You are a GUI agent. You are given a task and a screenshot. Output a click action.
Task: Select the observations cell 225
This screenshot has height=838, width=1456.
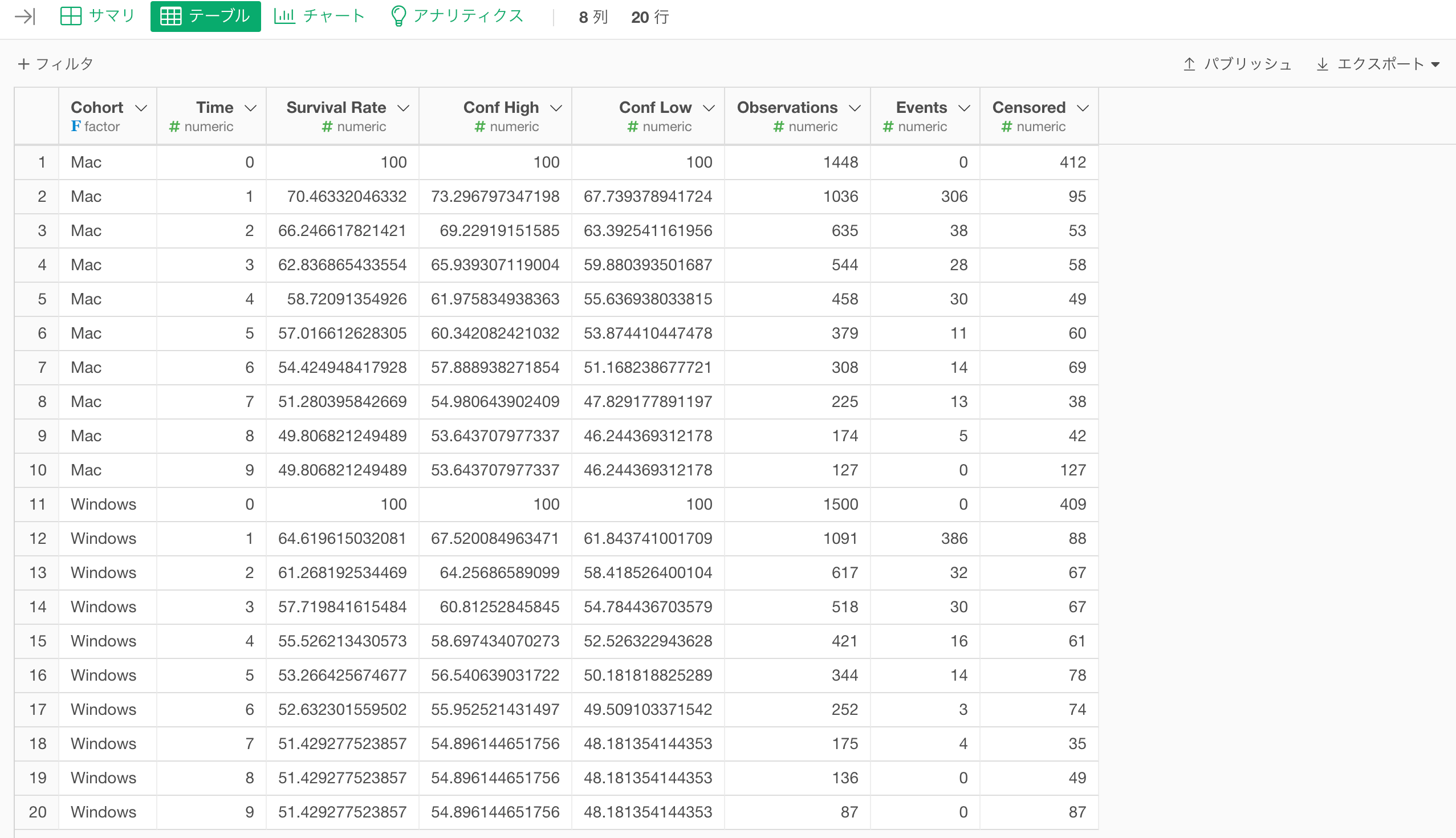[797, 402]
